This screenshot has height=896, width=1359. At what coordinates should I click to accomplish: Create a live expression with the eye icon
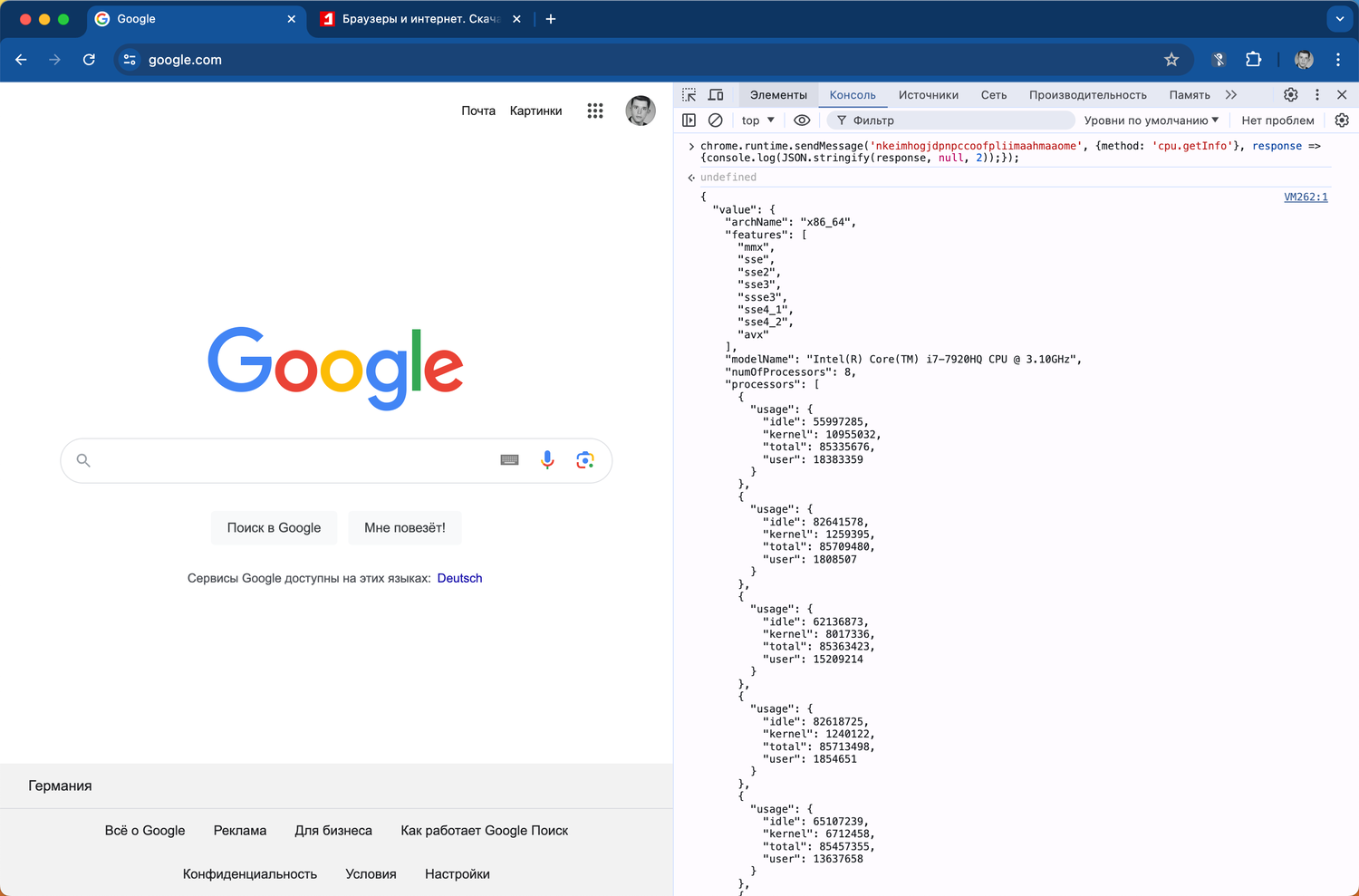802,120
